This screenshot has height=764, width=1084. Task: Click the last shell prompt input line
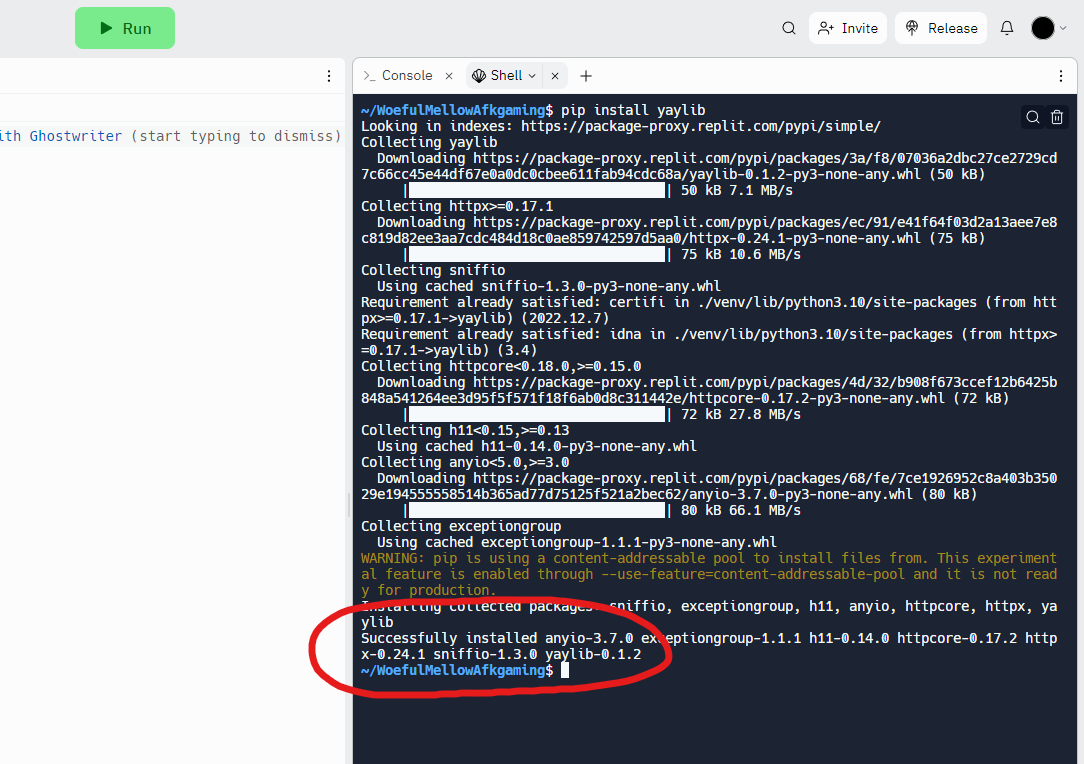pos(465,670)
